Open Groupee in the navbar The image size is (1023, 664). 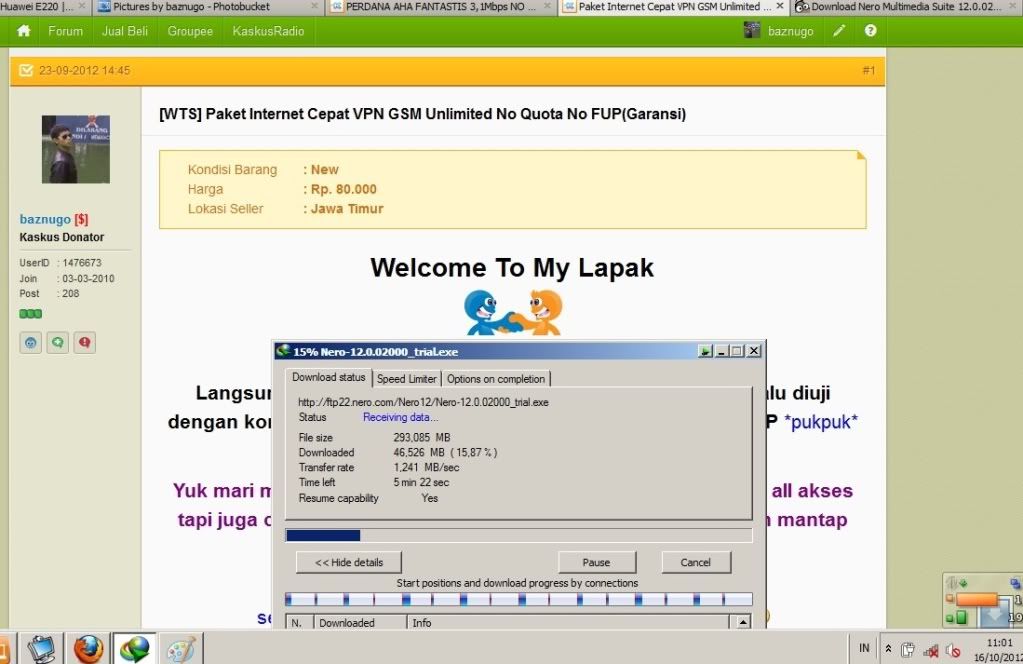190,31
